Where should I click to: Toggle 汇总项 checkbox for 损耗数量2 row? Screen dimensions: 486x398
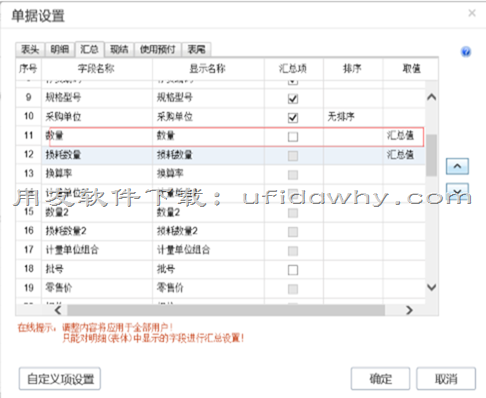tap(293, 232)
